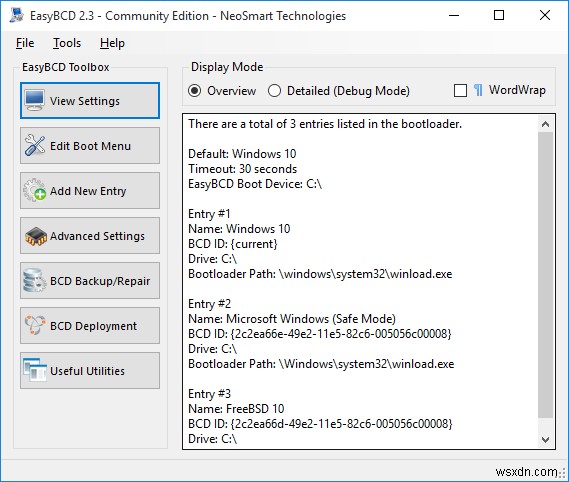569x482 pixels.
Task: Open the Edit Boot Menu page
Action: point(90,146)
